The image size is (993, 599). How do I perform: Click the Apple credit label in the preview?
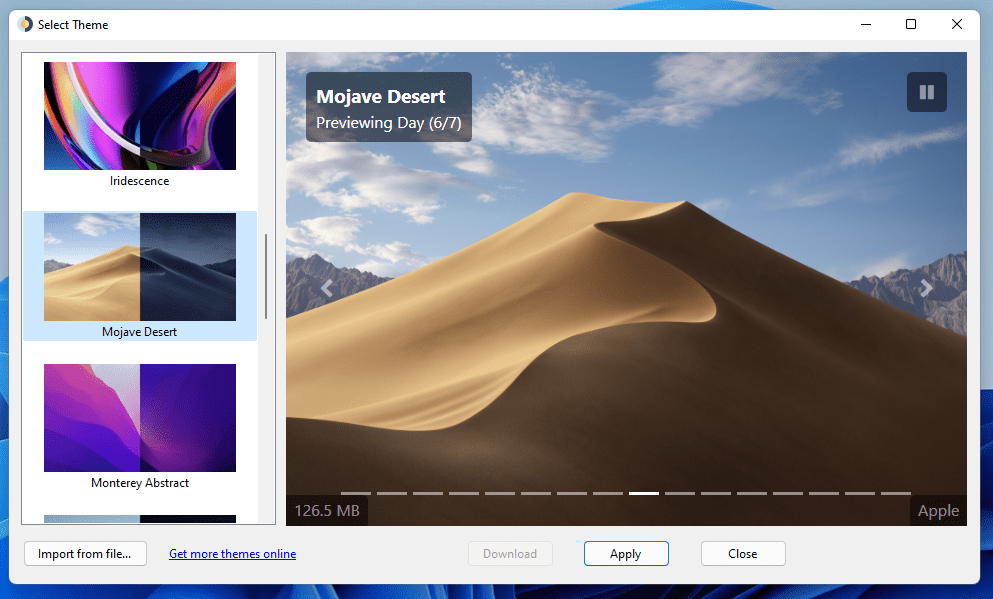pos(939,511)
